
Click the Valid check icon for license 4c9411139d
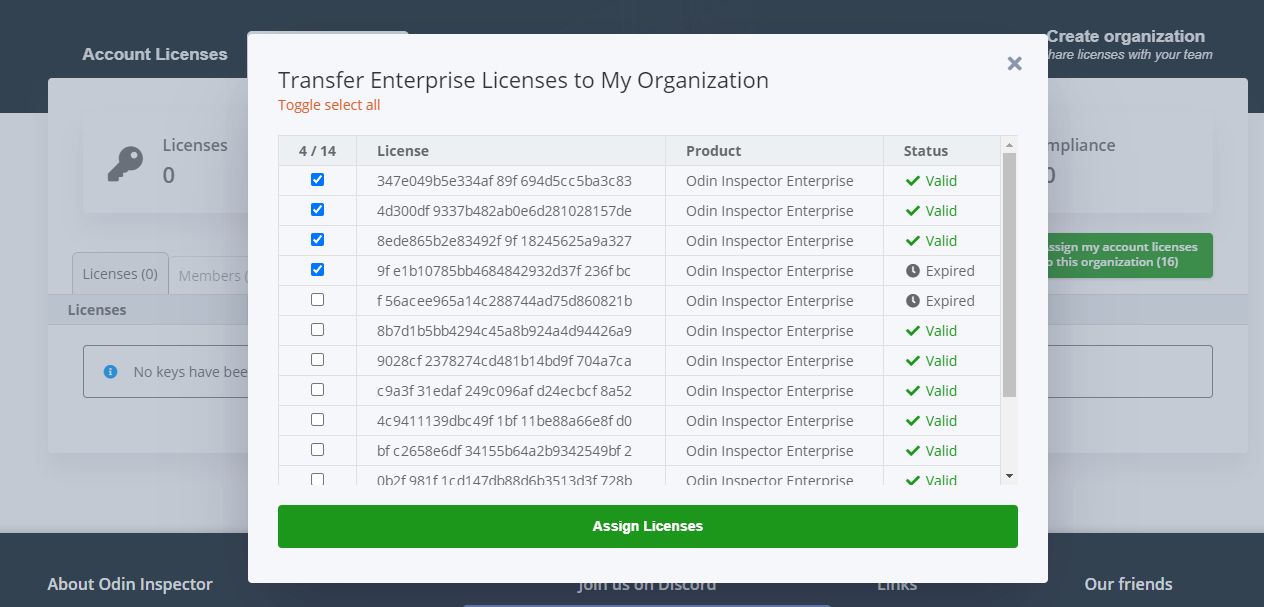912,421
